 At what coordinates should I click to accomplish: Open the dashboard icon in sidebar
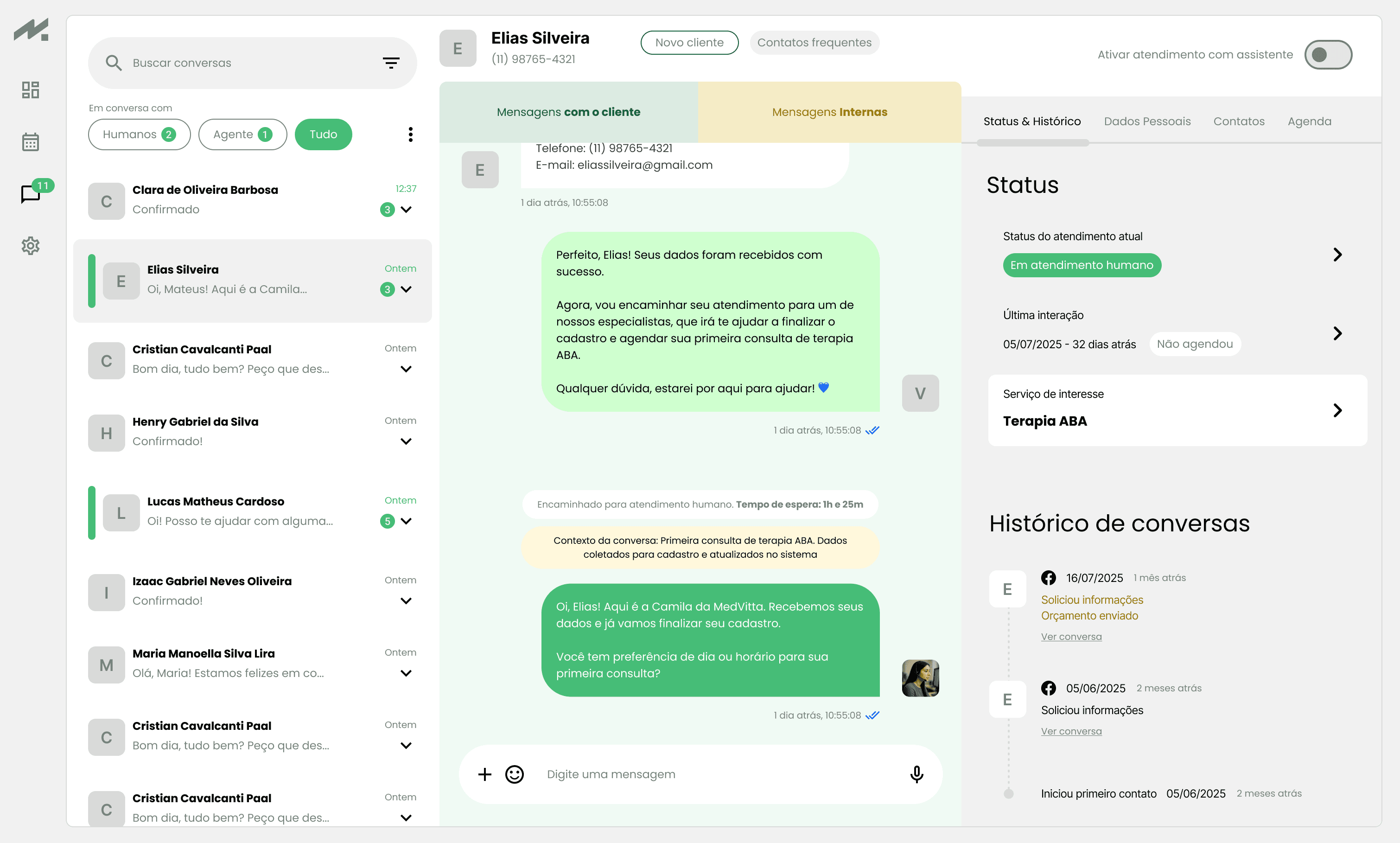coord(31,90)
